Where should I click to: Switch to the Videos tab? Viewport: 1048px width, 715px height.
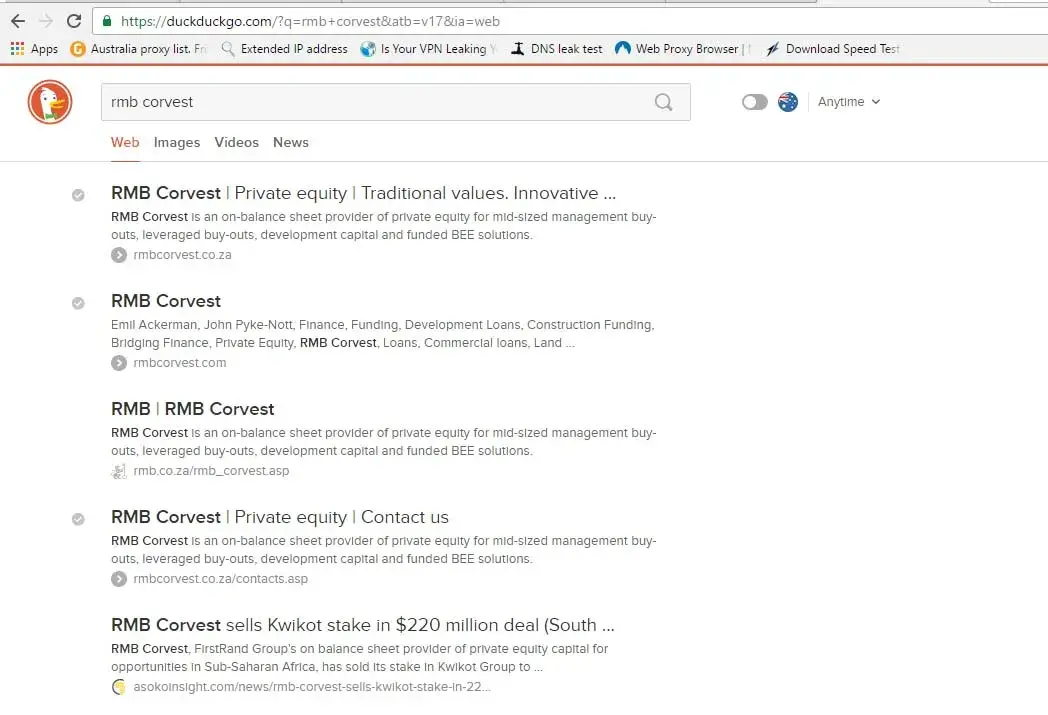[237, 142]
